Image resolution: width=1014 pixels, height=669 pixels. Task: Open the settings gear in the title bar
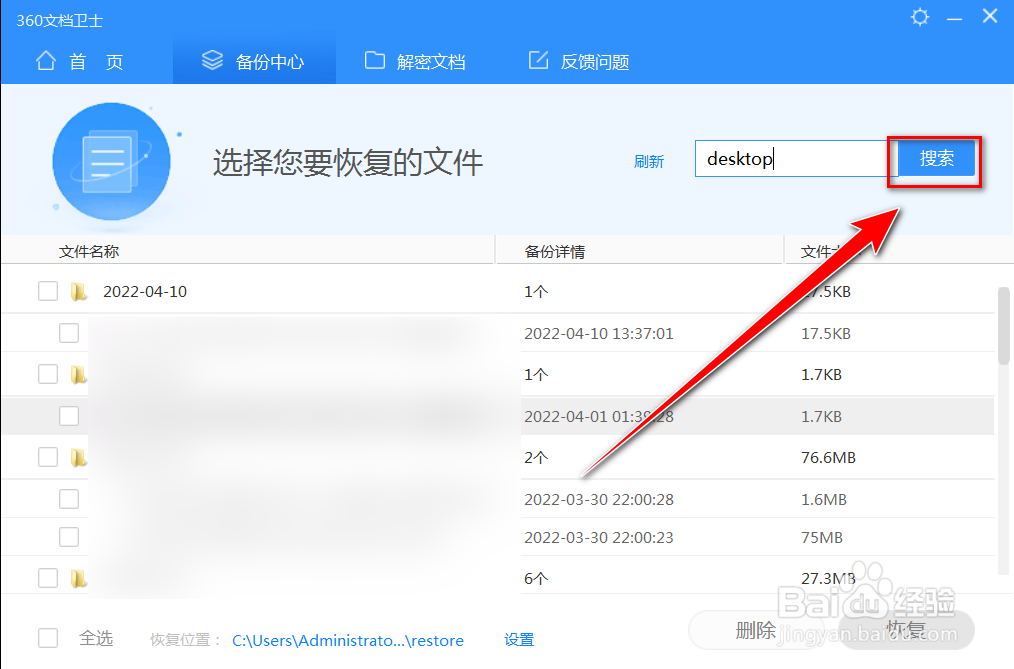(919, 17)
